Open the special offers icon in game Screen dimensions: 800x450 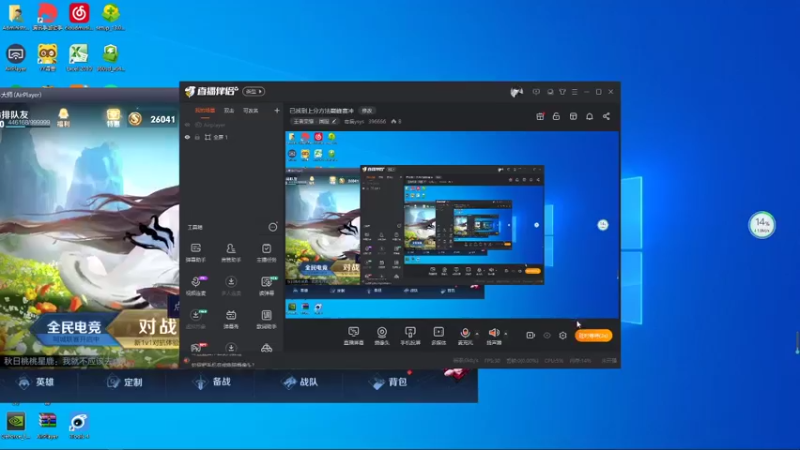pyautogui.click(x=113, y=118)
